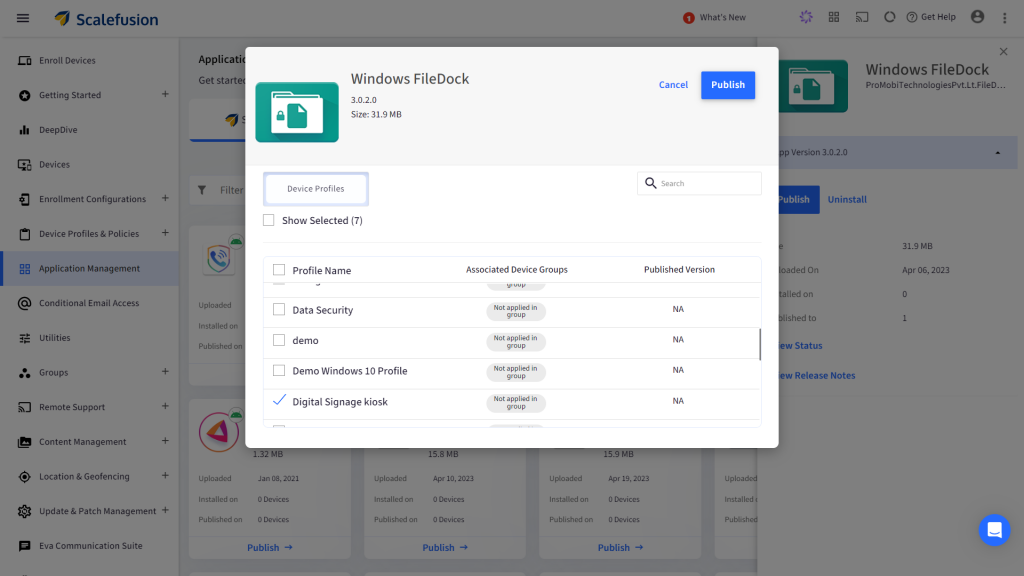Viewport: 1024px width, 576px height.
Task: Open the apps grid icon in header
Action: (834, 18)
